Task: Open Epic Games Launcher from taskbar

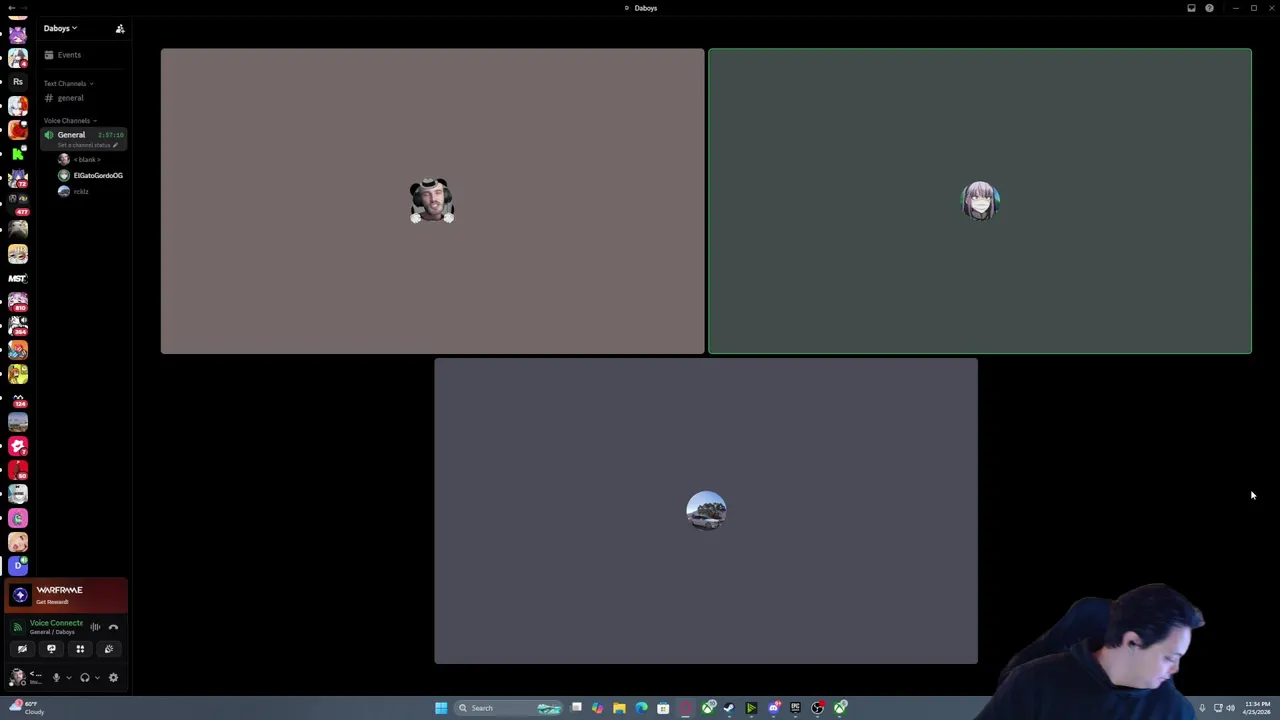Action: pyautogui.click(x=795, y=708)
